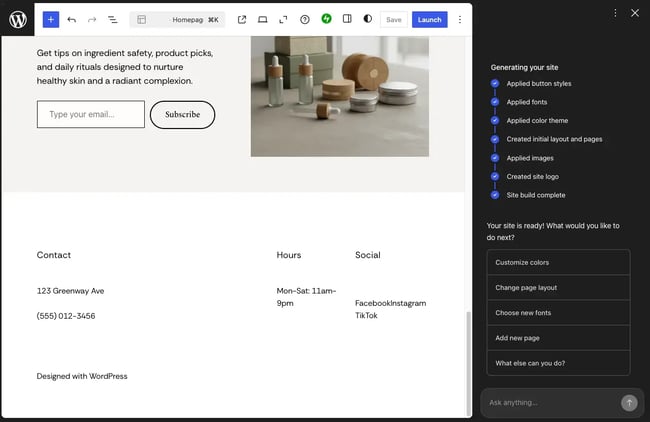Open the WordPress logo menu

(18, 19)
